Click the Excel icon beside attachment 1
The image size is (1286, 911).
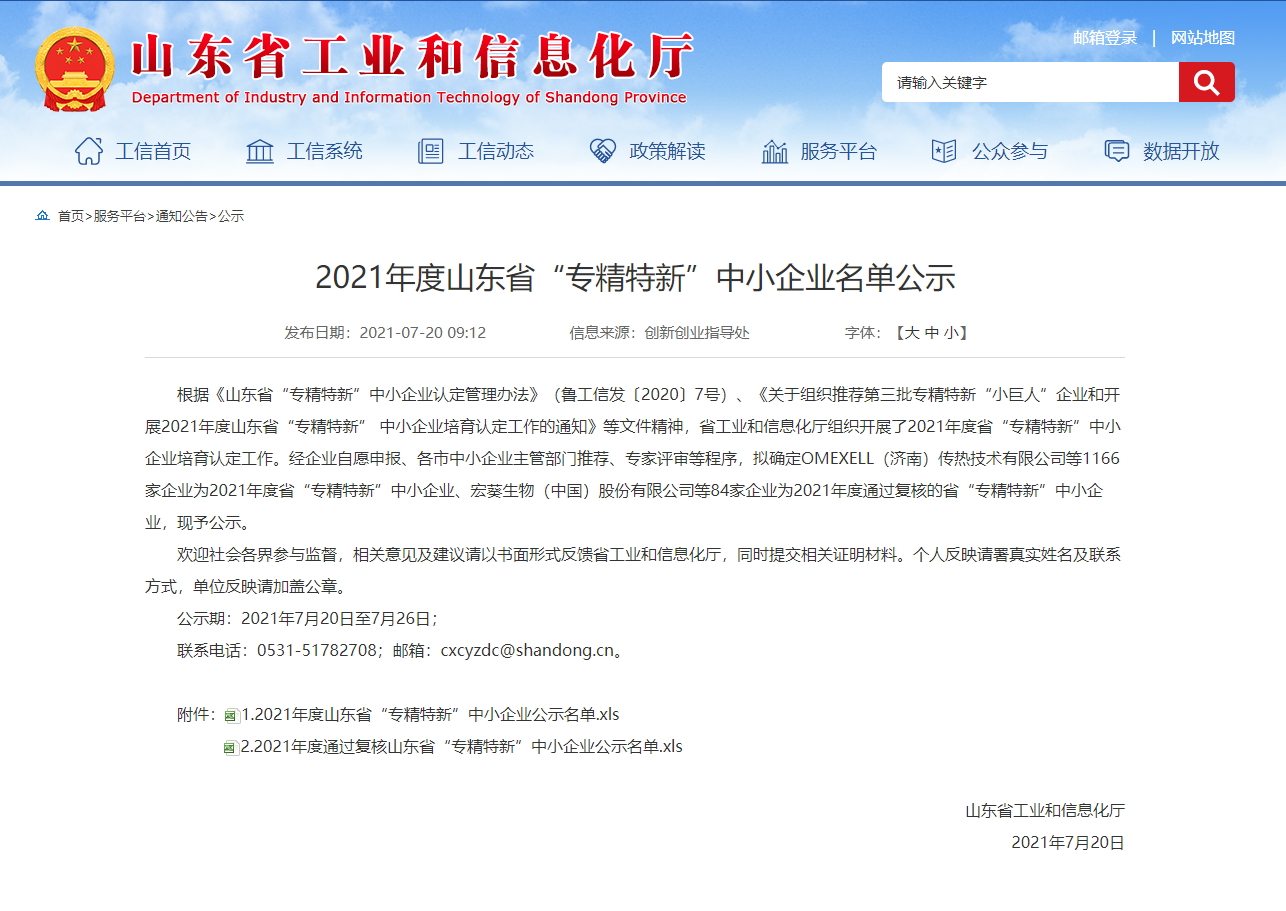[232, 715]
